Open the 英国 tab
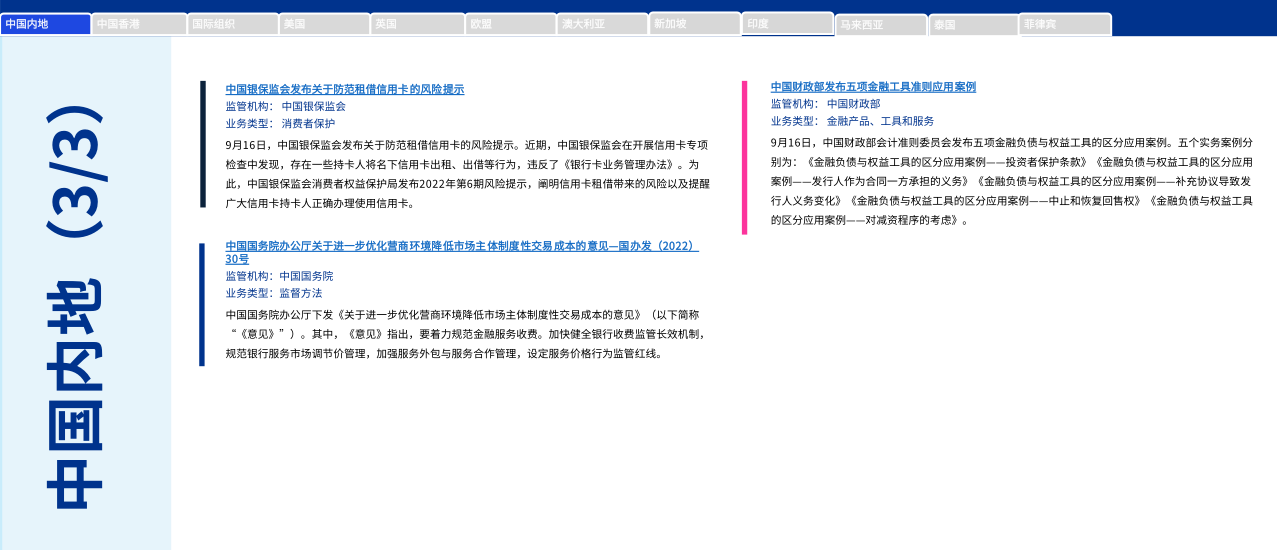The width and height of the screenshot is (1277, 550). pyautogui.click(x=417, y=24)
